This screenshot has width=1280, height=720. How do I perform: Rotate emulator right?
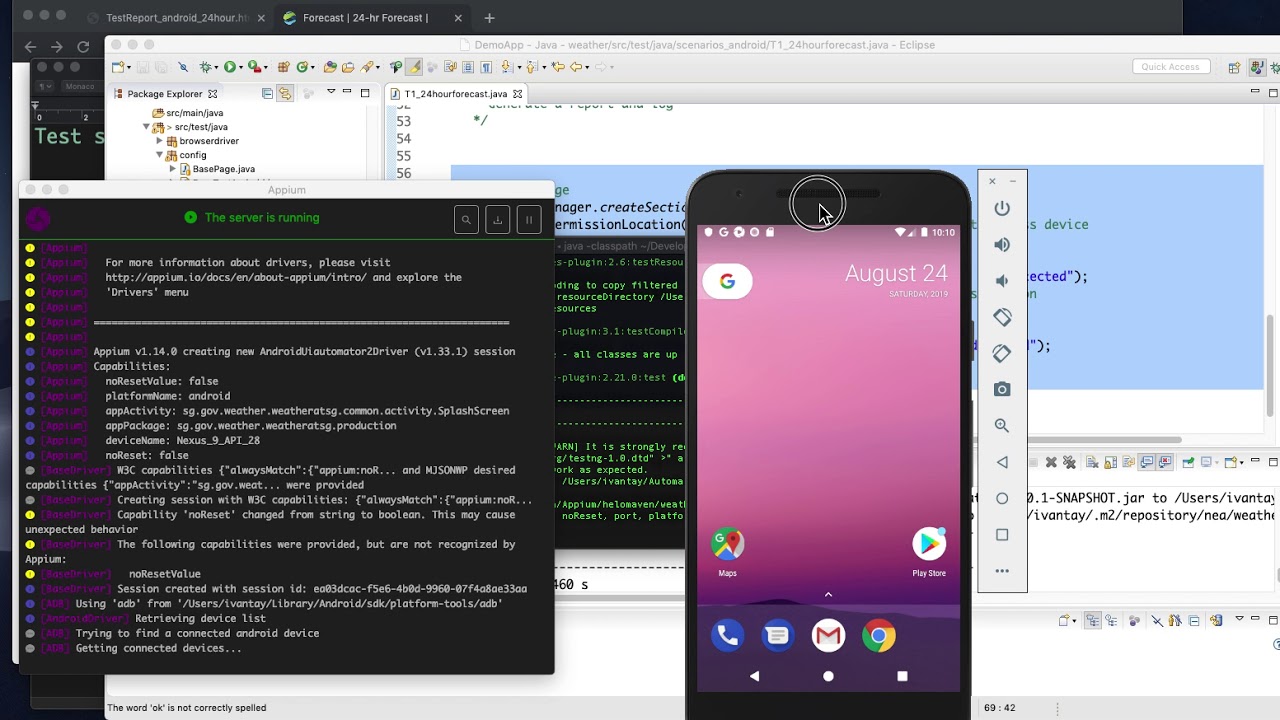(1002, 353)
